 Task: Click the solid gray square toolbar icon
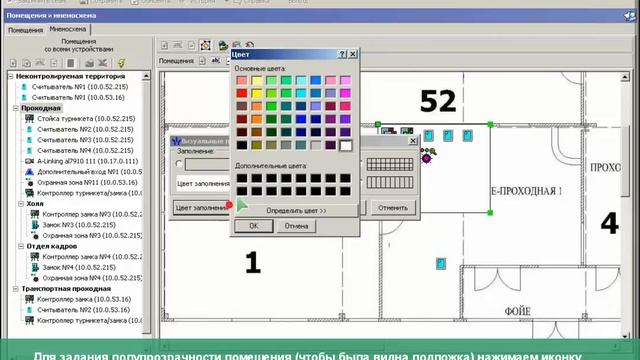click(70, 63)
